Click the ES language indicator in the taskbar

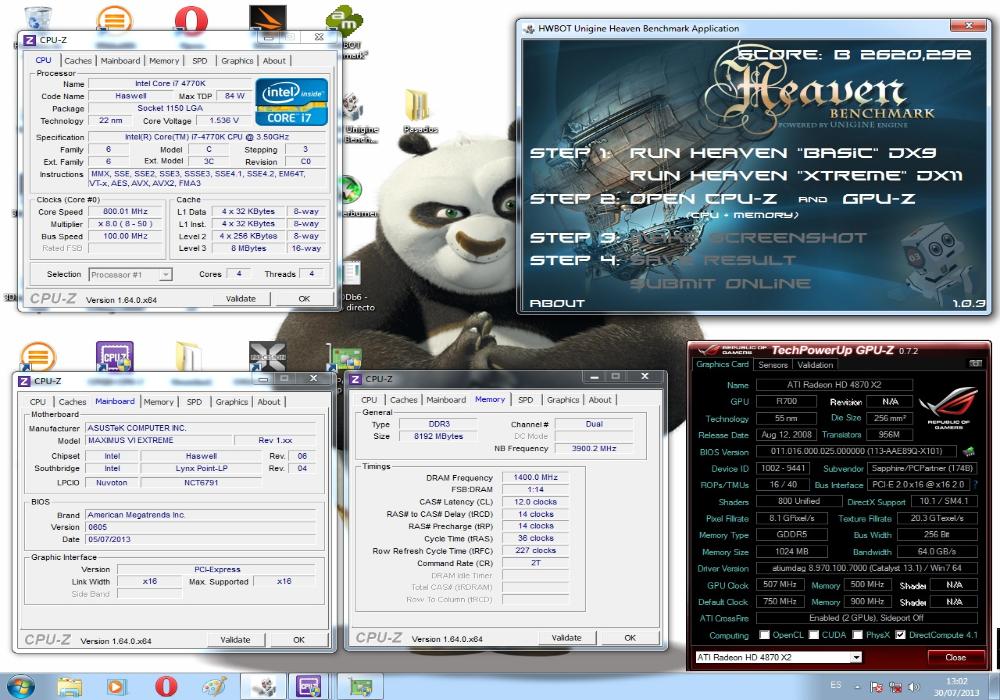click(835, 685)
